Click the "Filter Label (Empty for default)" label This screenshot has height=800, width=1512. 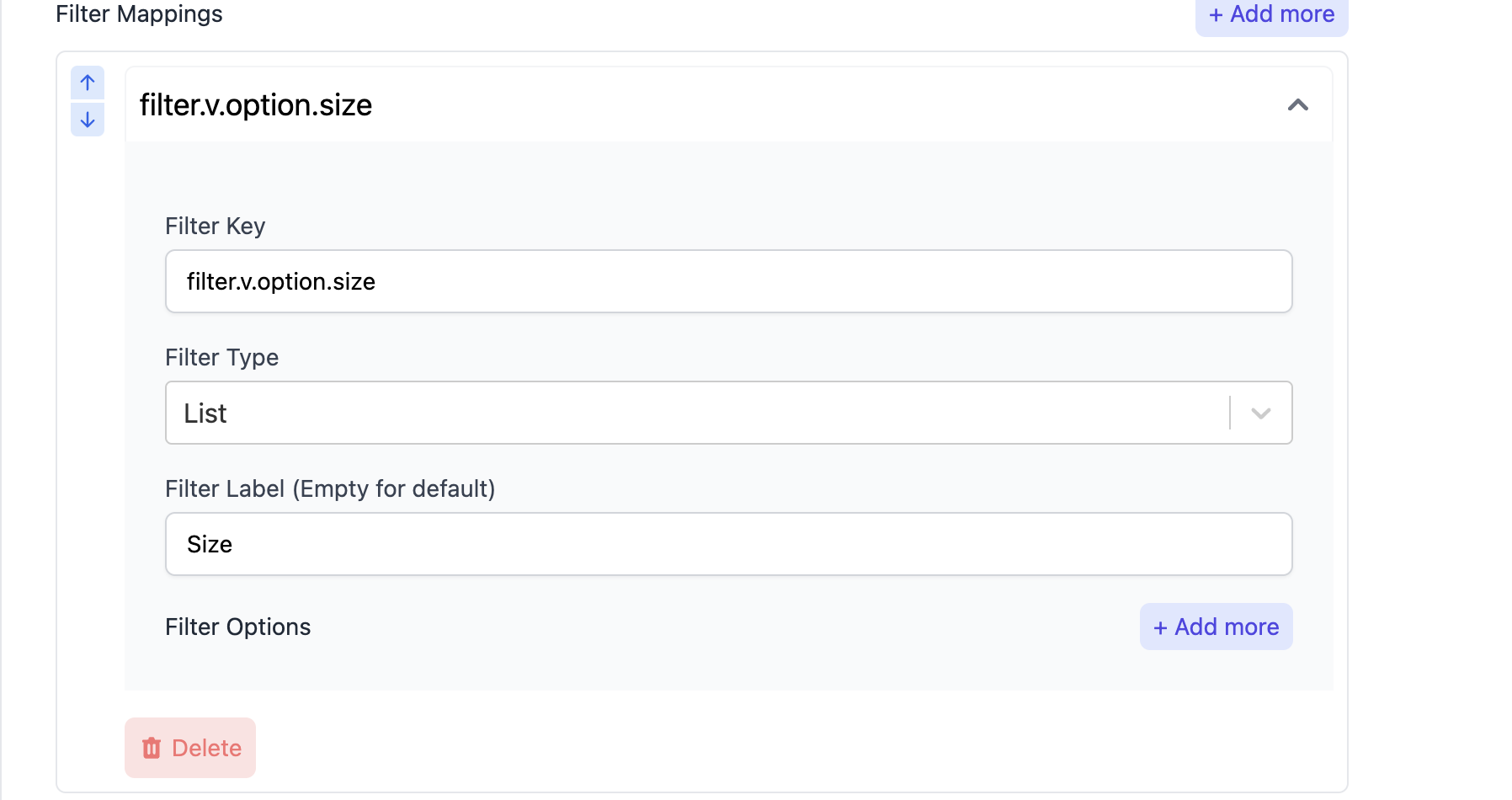pyautogui.click(x=330, y=488)
